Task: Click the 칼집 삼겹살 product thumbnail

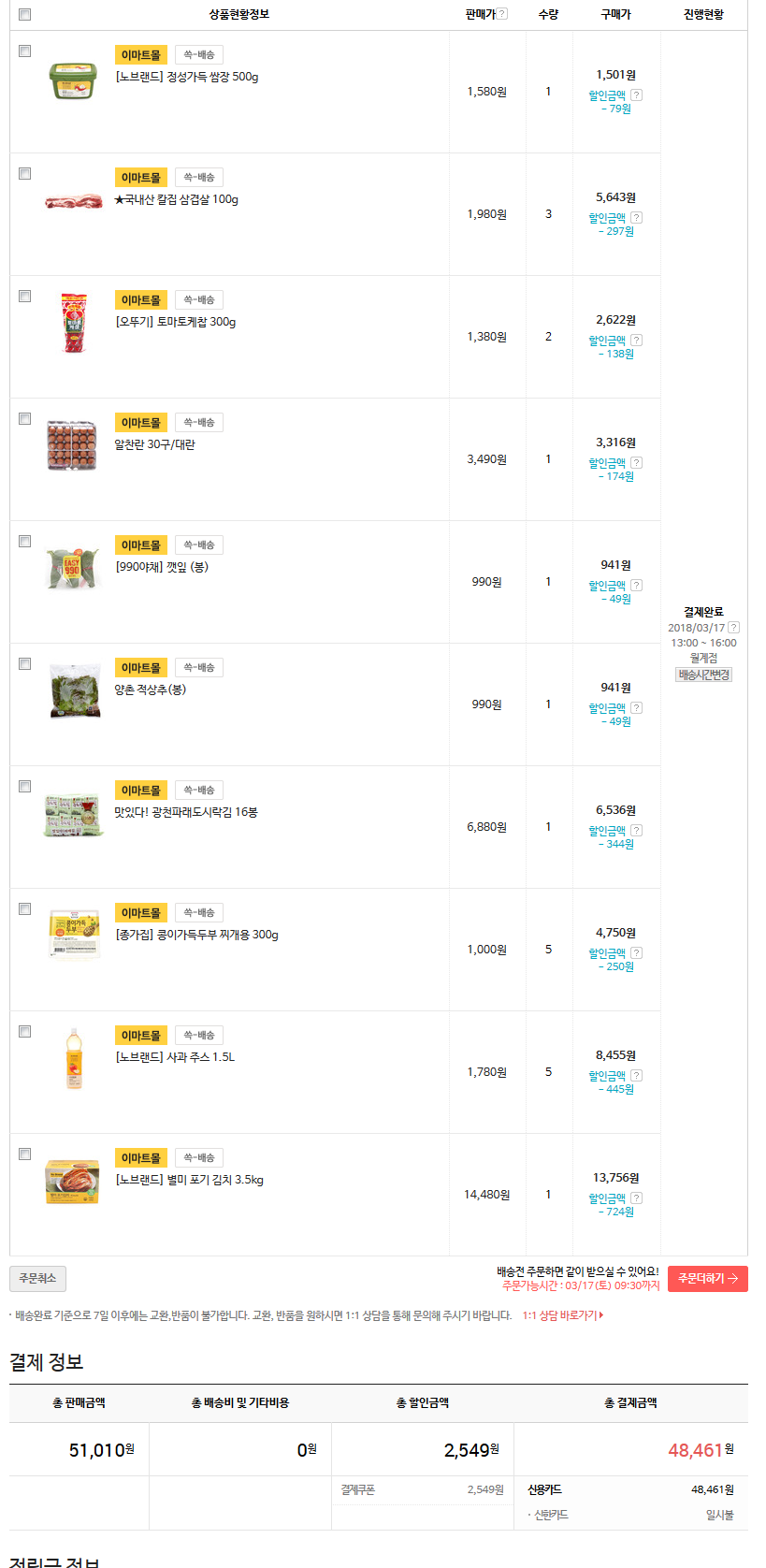Action: pyautogui.click(x=73, y=201)
